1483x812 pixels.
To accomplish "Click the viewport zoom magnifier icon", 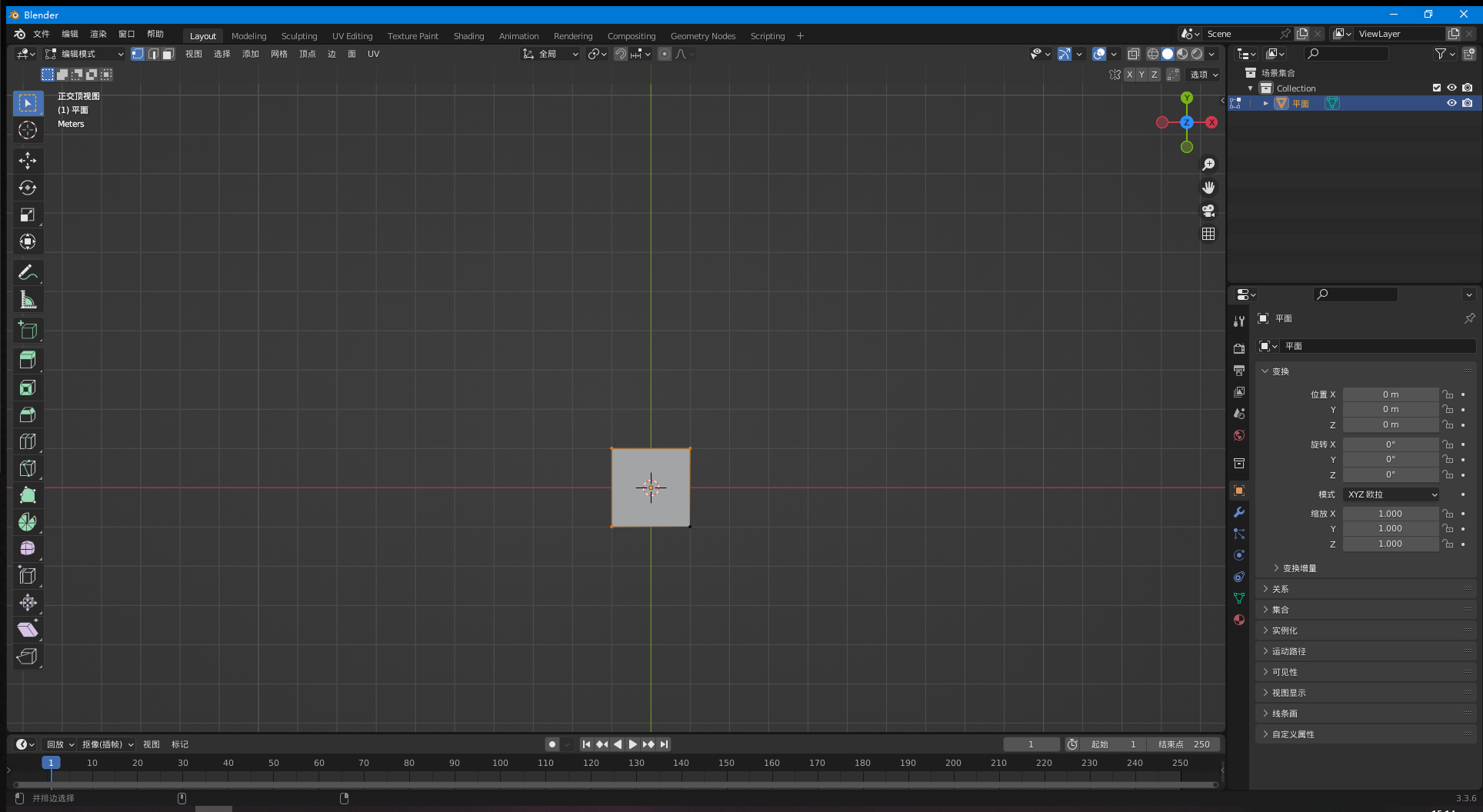I will coord(1208,165).
